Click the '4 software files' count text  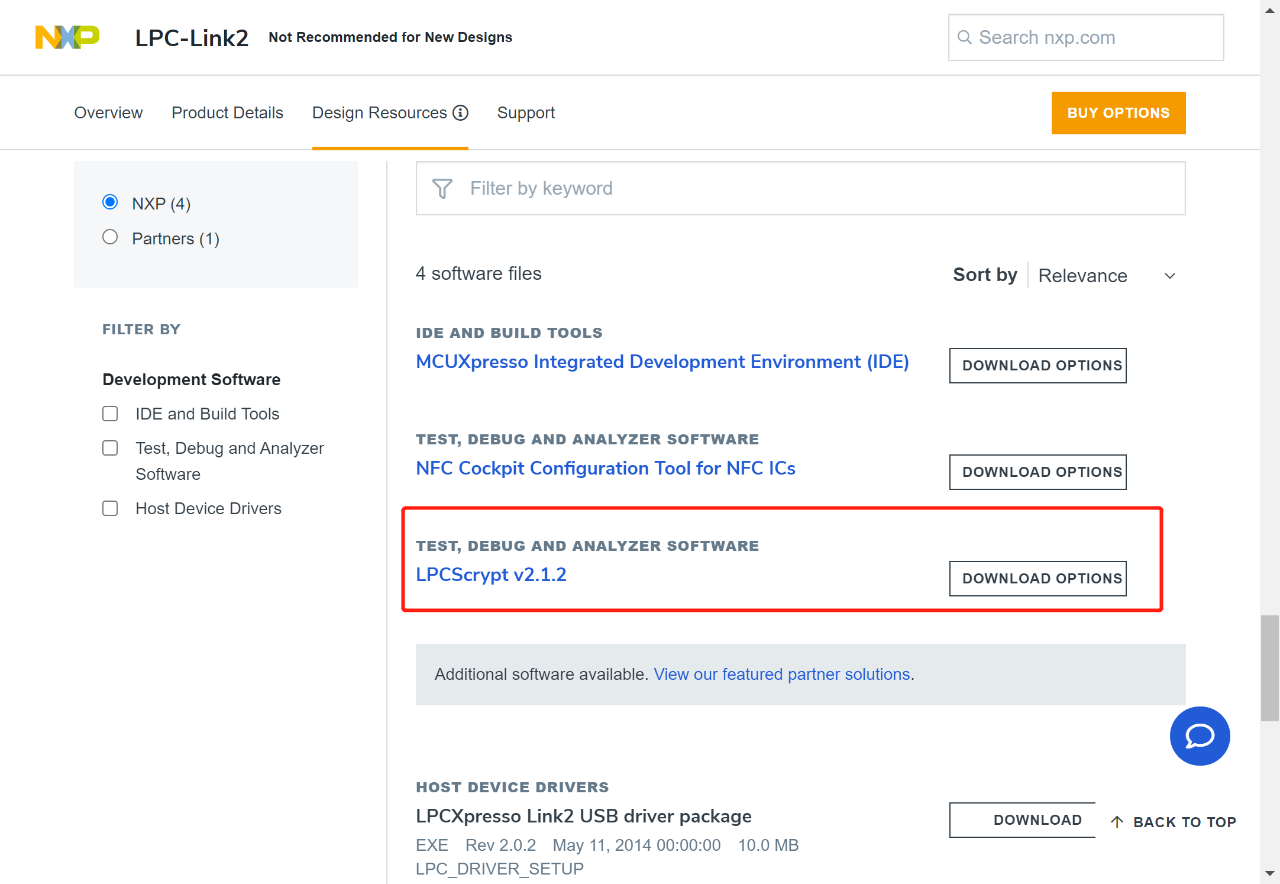tap(479, 274)
